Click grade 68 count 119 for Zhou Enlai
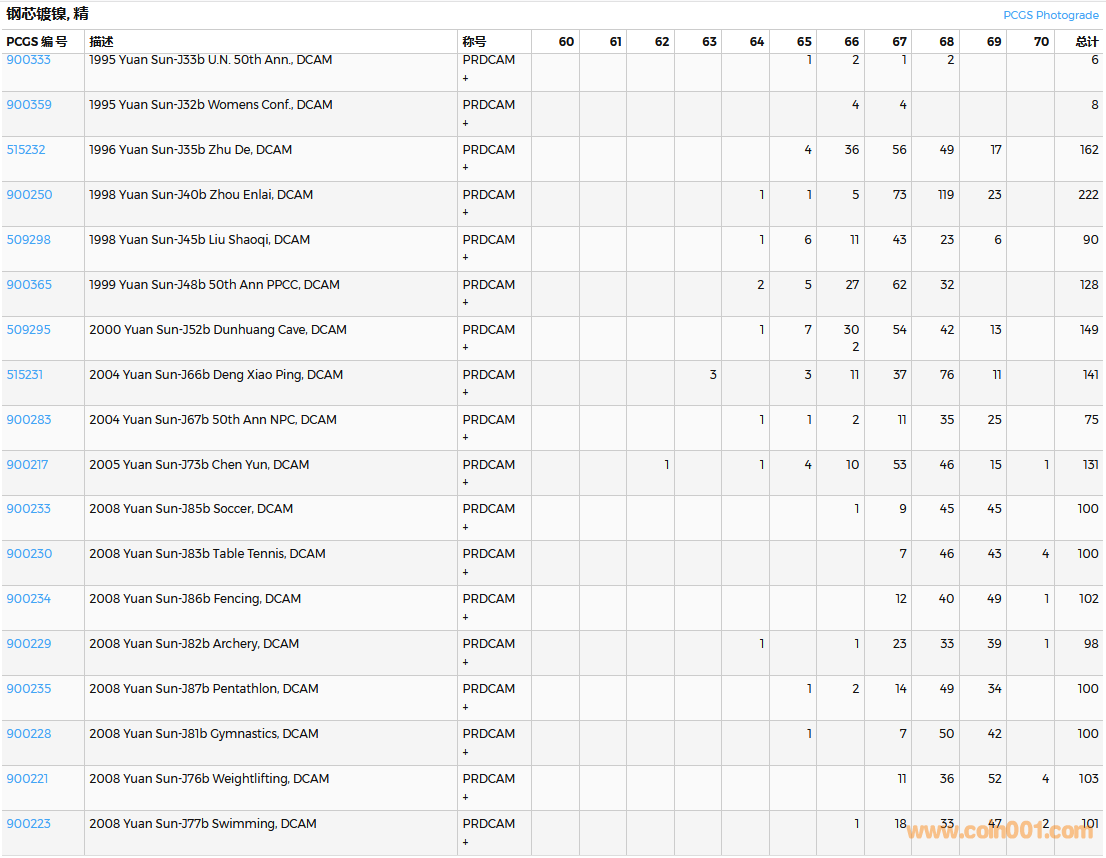Viewport: 1106px width, 858px height. (x=945, y=195)
